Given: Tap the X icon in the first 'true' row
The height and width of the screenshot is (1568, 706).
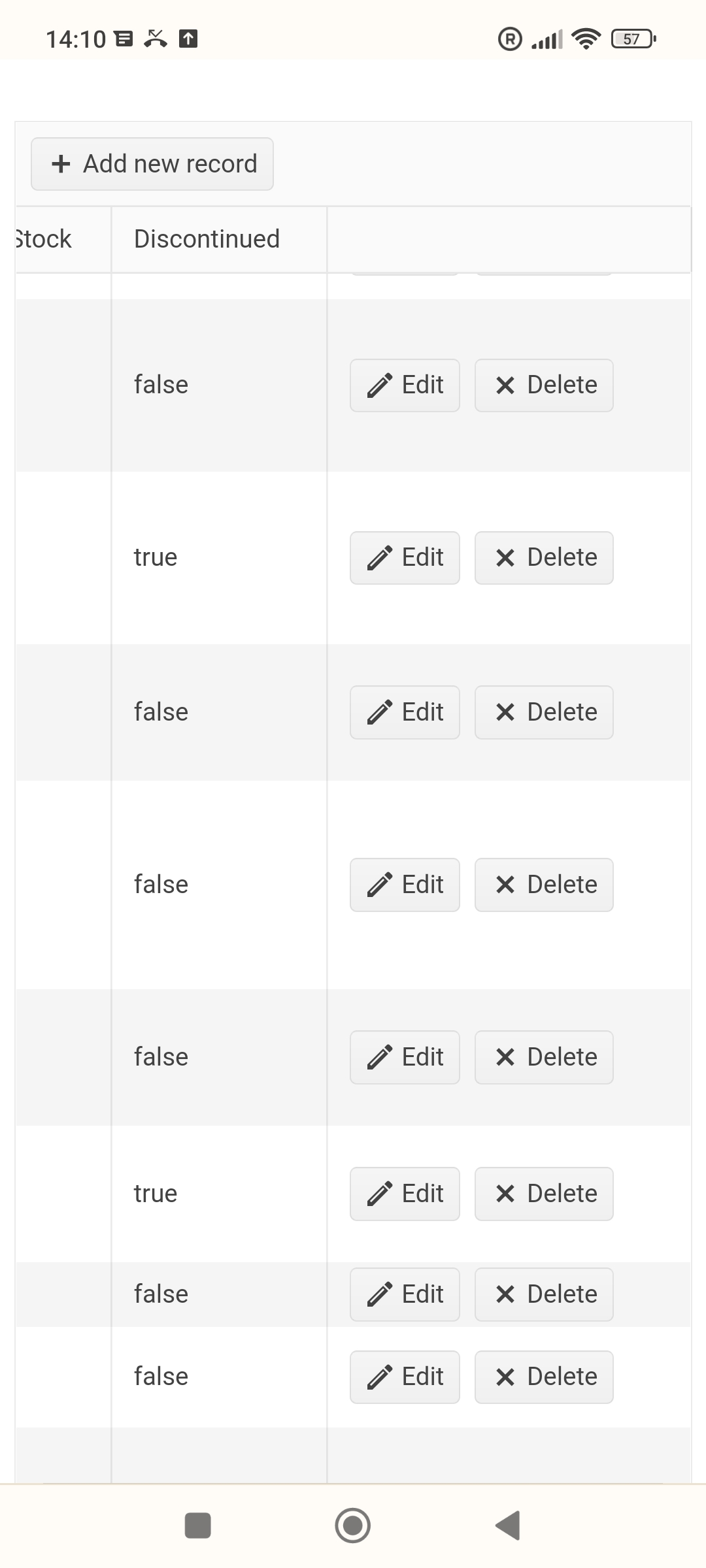Looking at the screenshot, I should 505,558.
